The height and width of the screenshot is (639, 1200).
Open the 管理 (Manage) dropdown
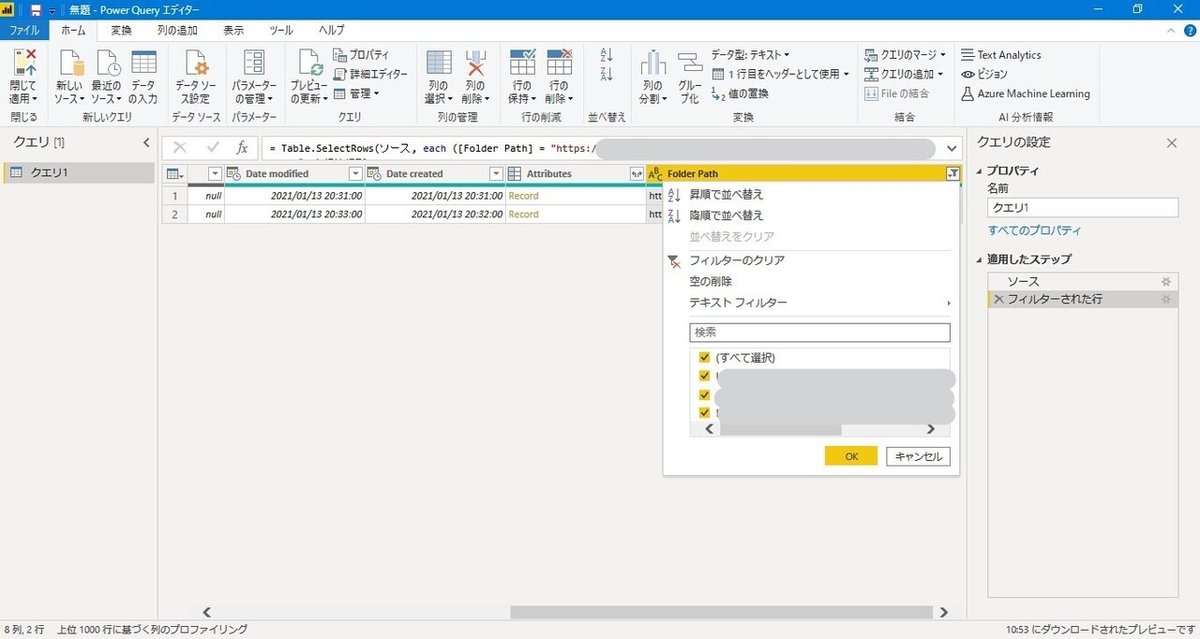click(356, 93)
